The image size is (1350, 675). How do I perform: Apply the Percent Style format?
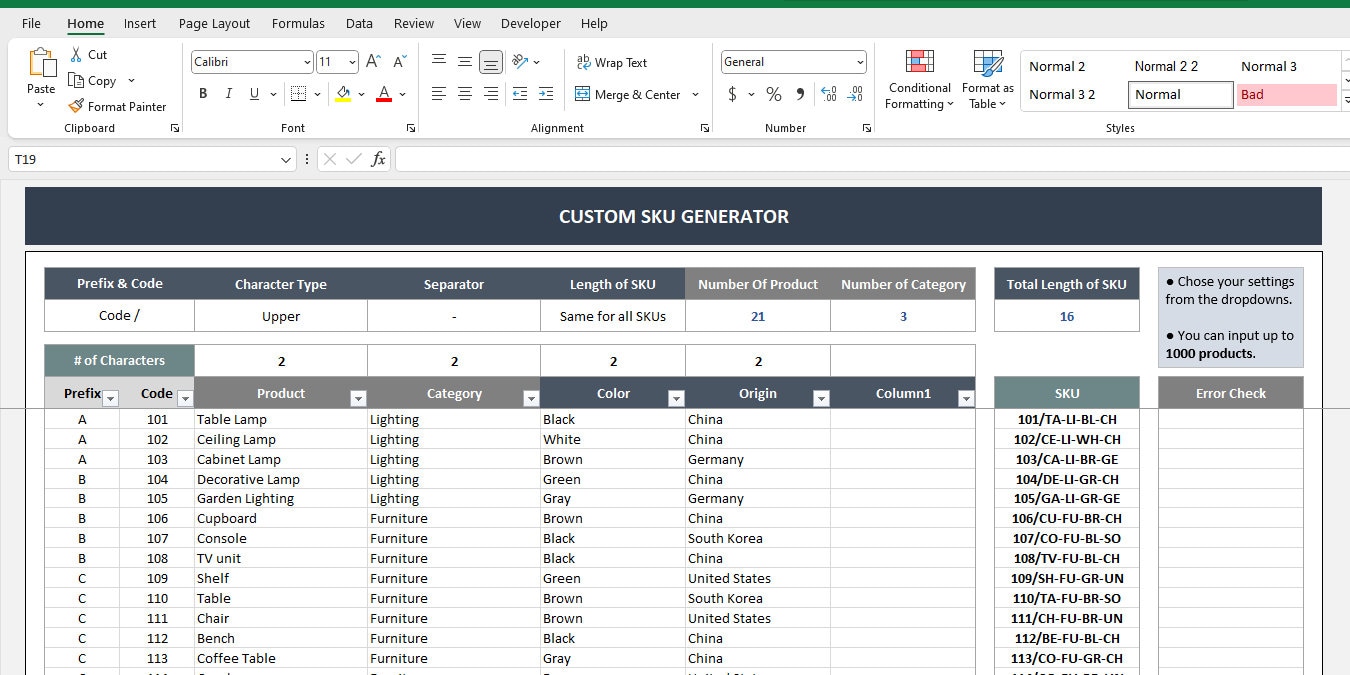click(x=772, y=94)
